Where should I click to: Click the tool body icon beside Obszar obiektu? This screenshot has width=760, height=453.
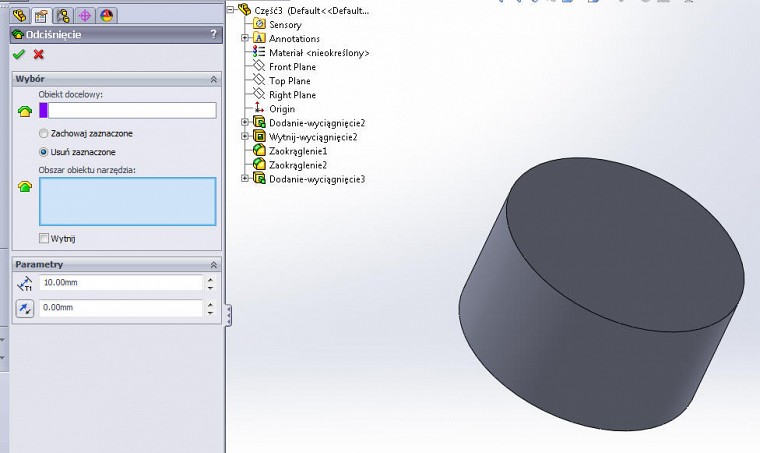coord(25,186)
